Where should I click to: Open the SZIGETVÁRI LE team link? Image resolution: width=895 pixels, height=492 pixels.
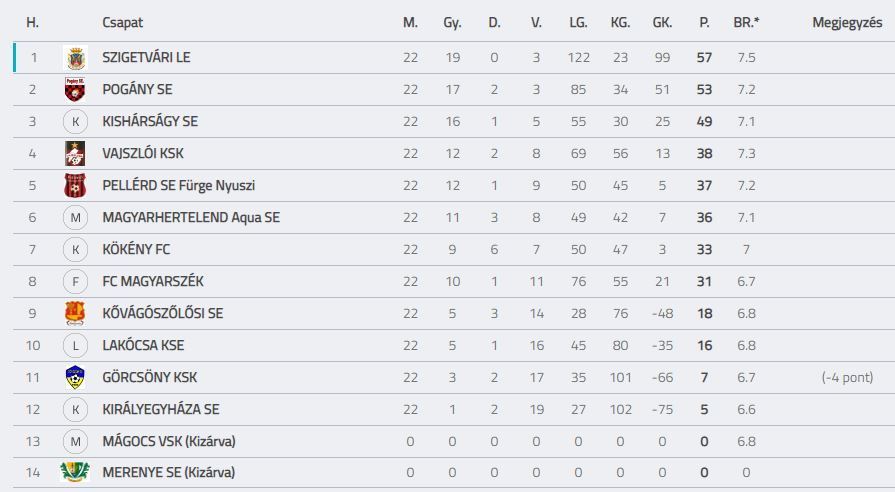(x=146, y=57)
